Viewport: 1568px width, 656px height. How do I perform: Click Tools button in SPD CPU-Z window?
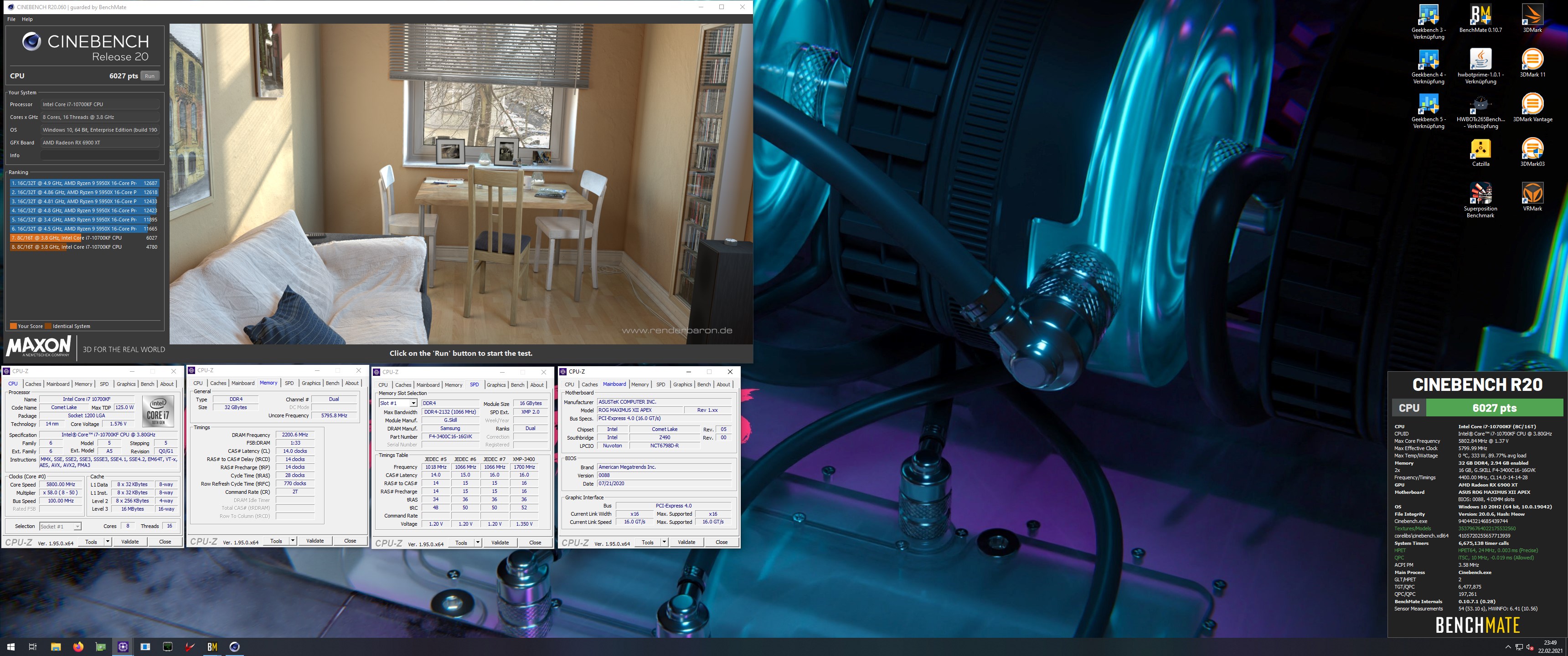(x=461, y=542)
